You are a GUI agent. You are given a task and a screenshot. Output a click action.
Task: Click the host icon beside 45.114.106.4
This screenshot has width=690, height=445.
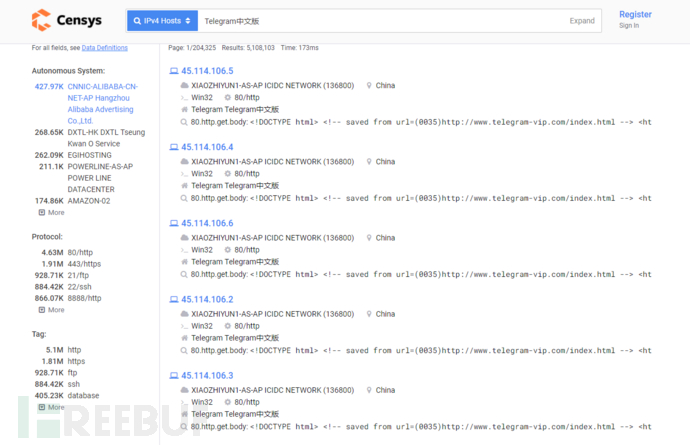click(174, 147)
